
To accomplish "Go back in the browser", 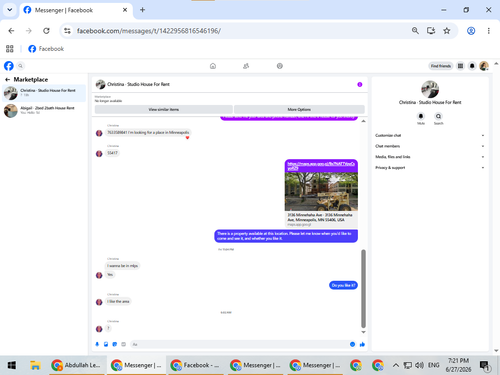I will pos(11,31).
